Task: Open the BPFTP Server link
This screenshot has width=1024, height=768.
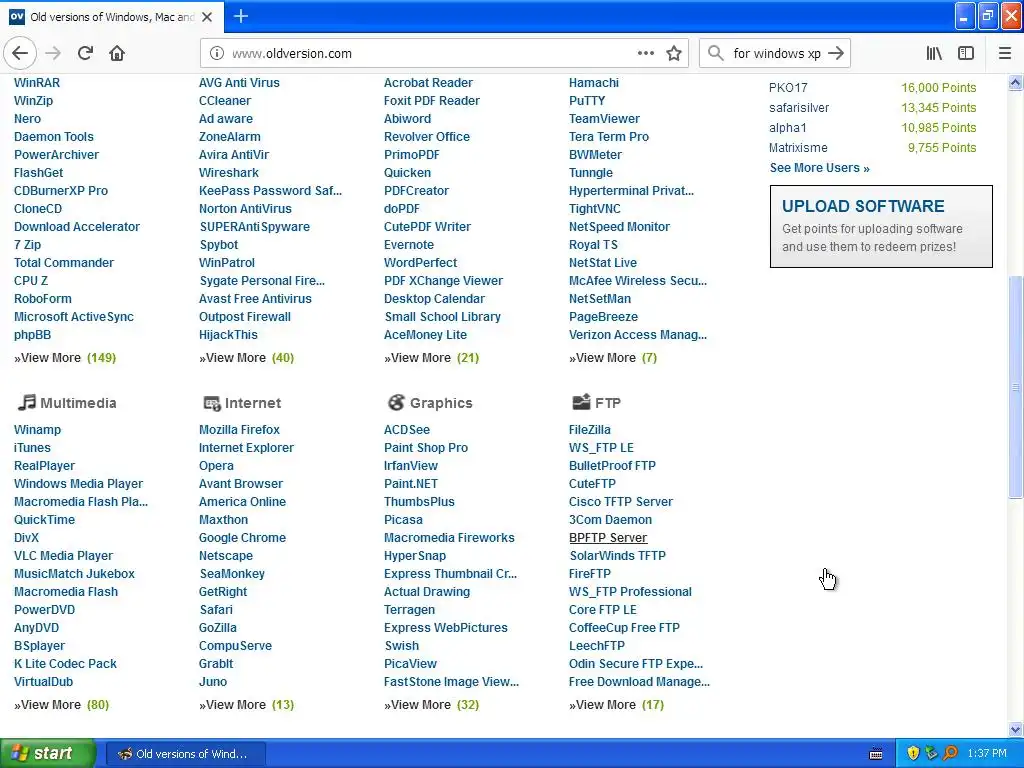Action: pyautogui.click(x=608, y=537)
